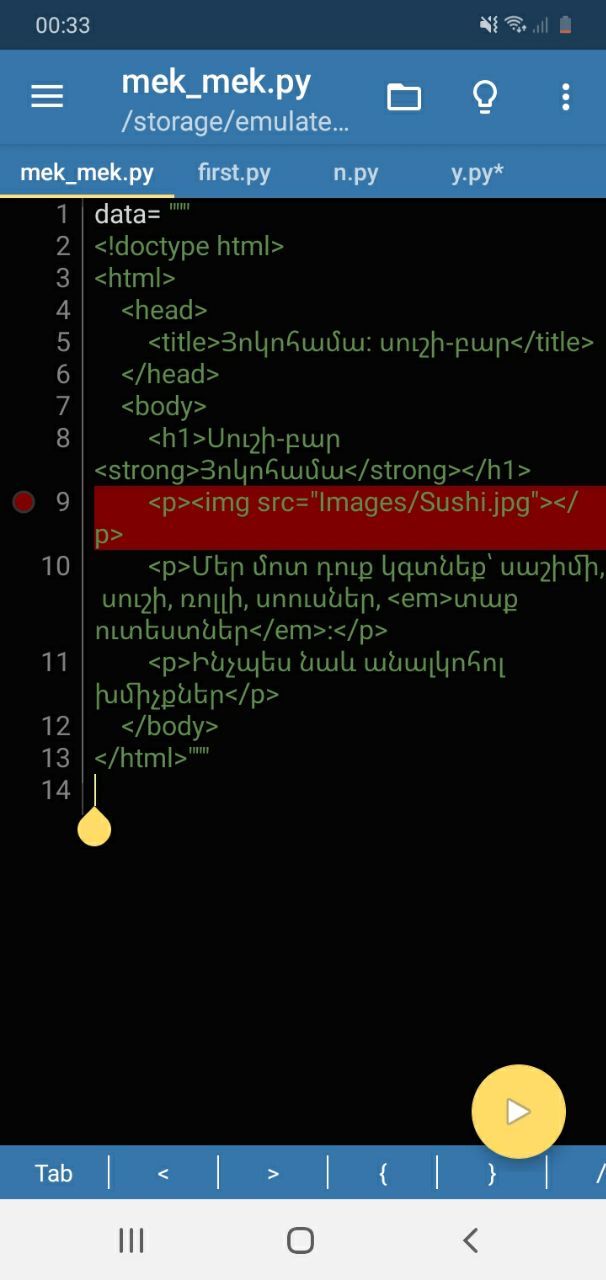Tap the yellow cursor handle on line 14
The height and width of the screenshot is (1280, 606).
click(94, 827)
